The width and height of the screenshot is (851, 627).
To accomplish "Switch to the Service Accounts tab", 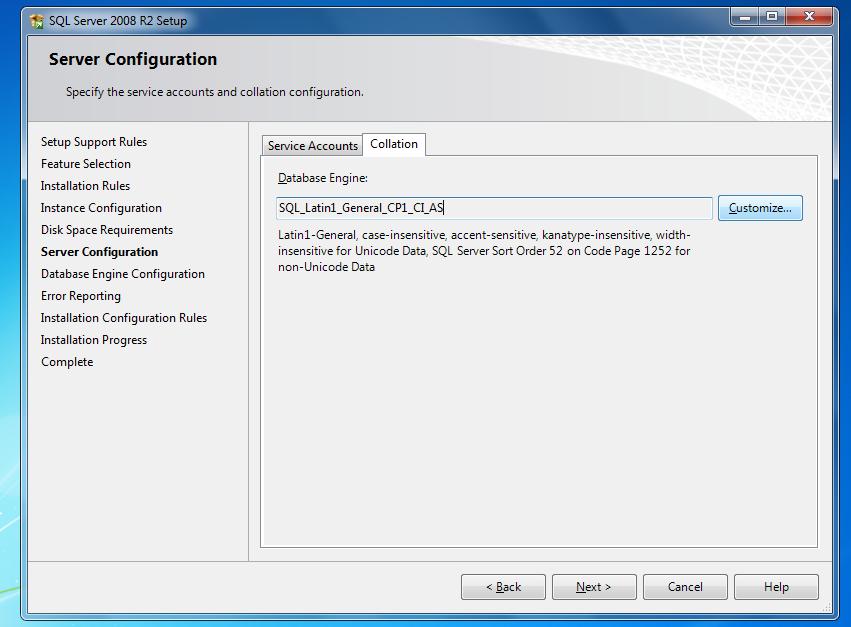I will (x=312, y=145).
